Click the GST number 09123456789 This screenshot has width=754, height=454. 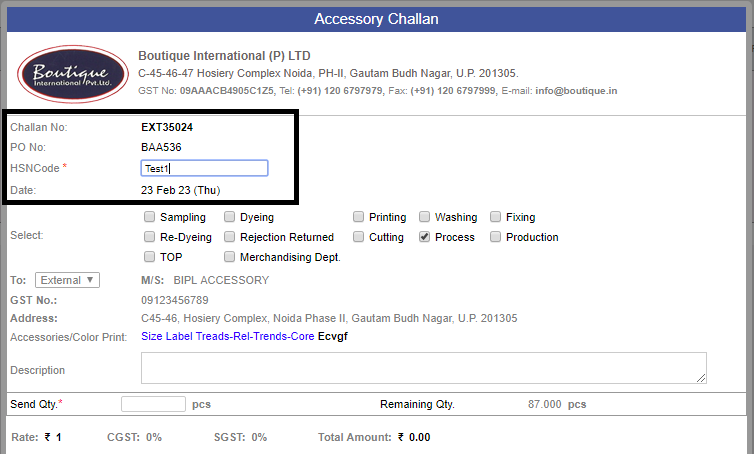[175, 300]
